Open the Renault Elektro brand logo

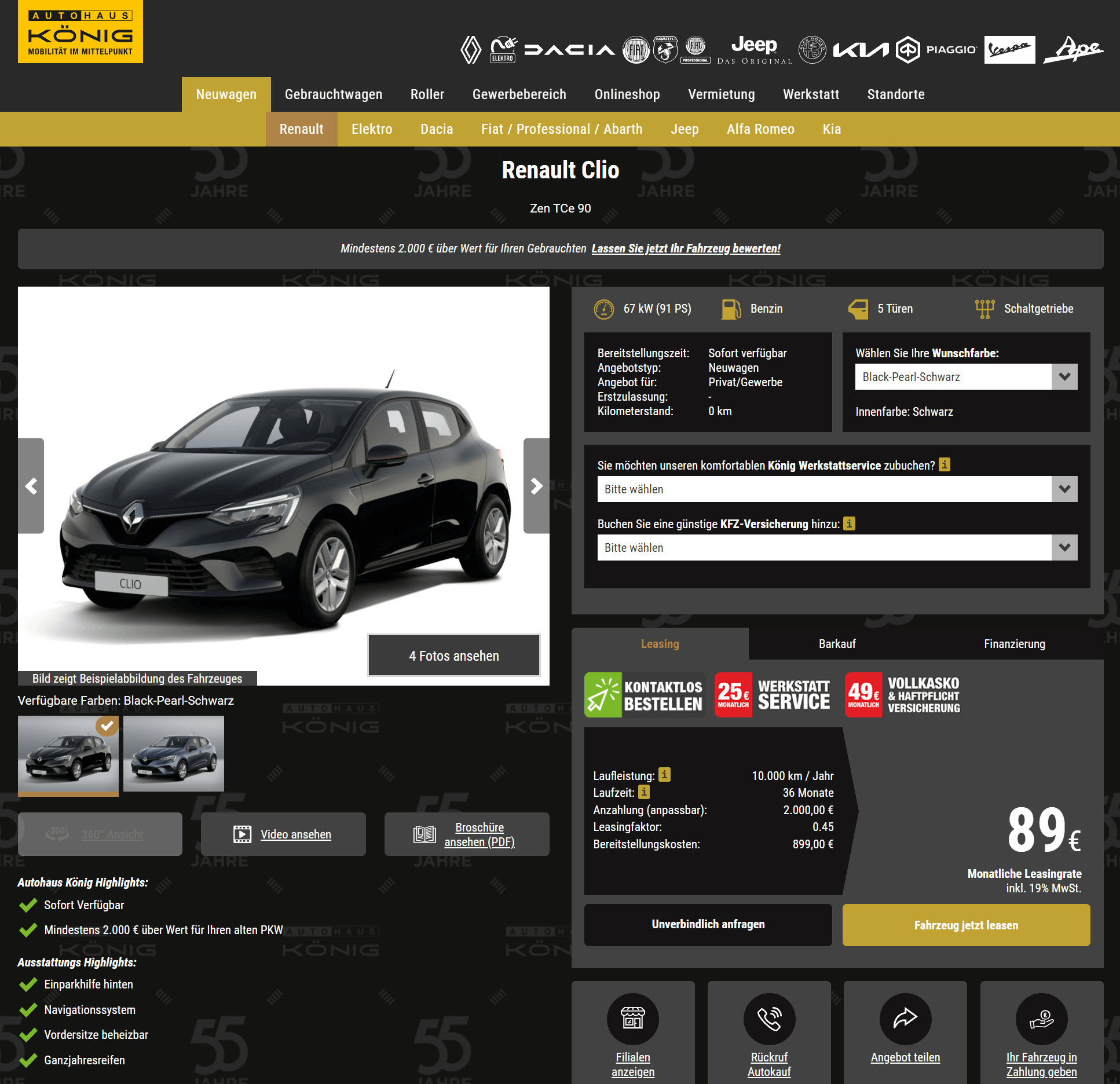[x=503, y=50]
